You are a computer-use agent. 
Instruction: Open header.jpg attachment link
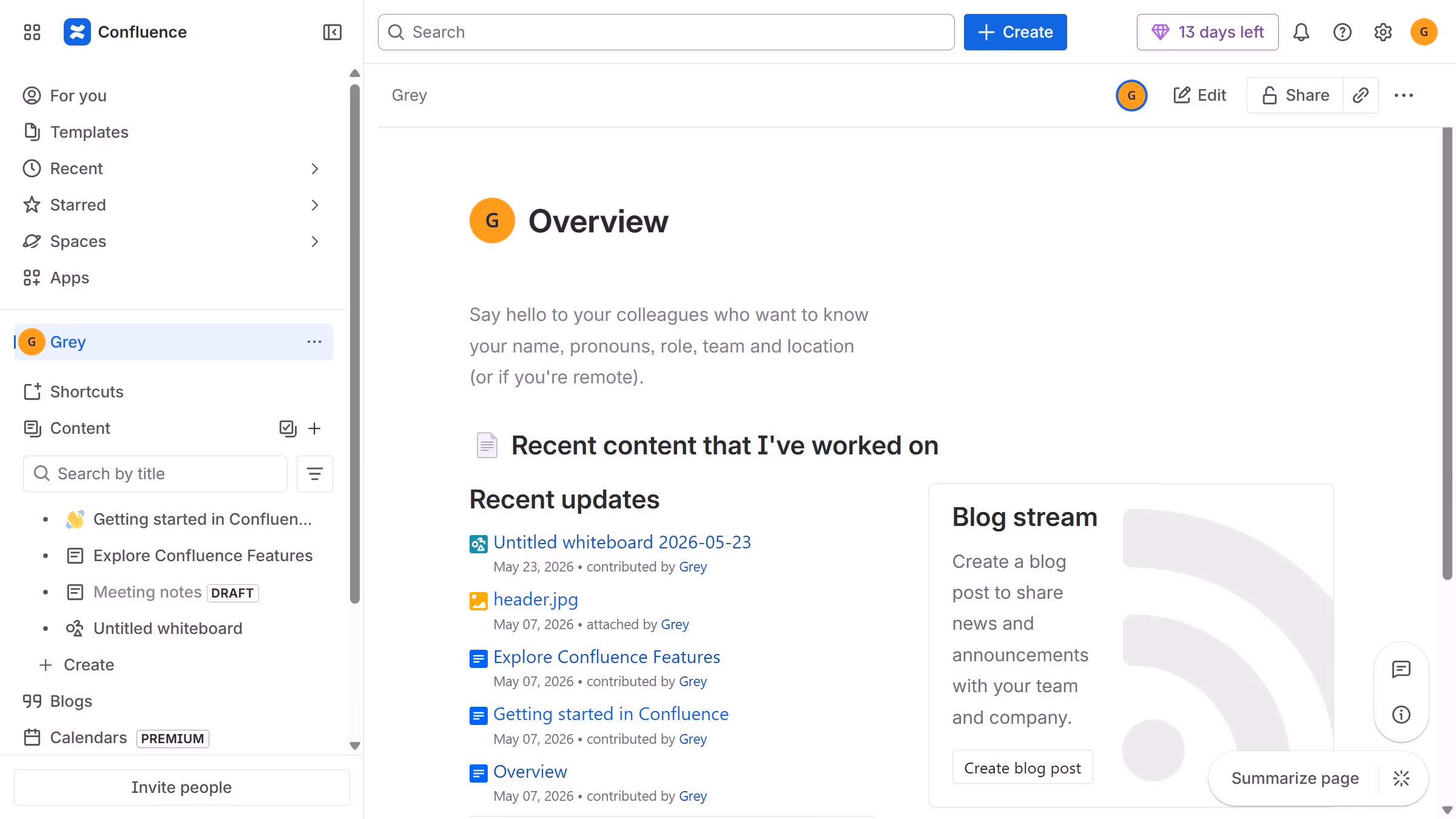[535, 599]
